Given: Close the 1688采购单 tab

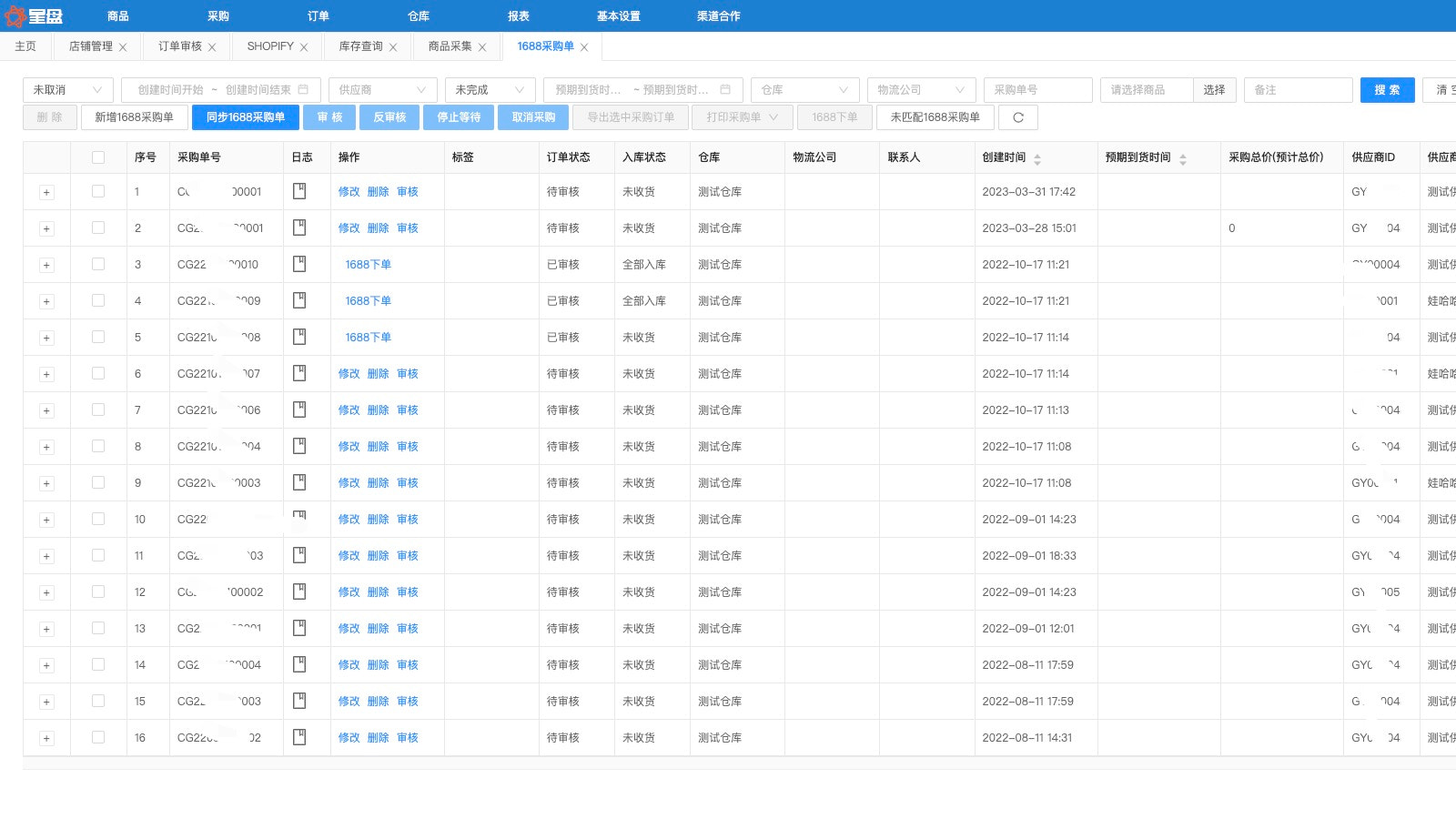Looking at the screenshot, I should (584, 47).
